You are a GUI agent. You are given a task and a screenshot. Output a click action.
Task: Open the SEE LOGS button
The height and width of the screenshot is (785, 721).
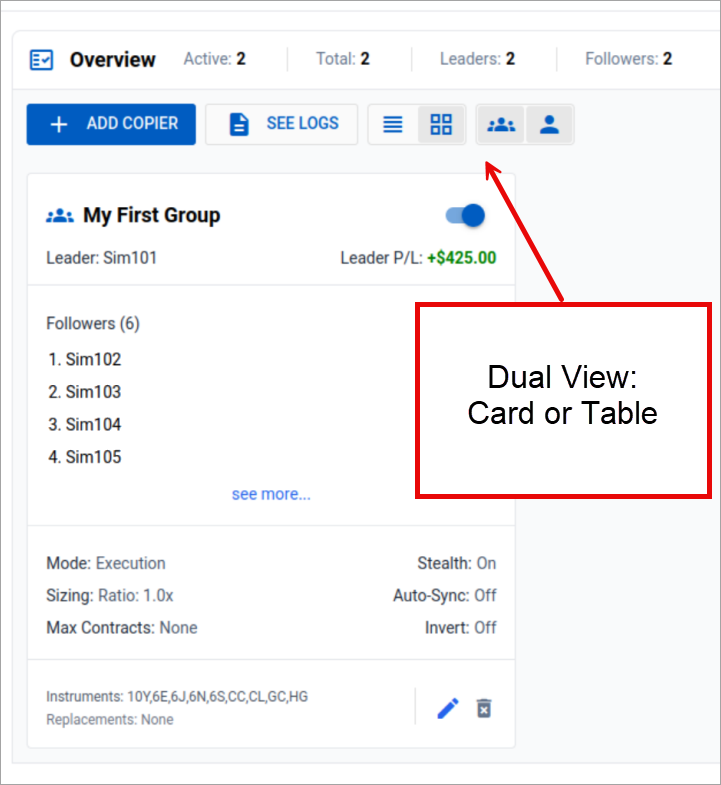(x=281, y=124)
